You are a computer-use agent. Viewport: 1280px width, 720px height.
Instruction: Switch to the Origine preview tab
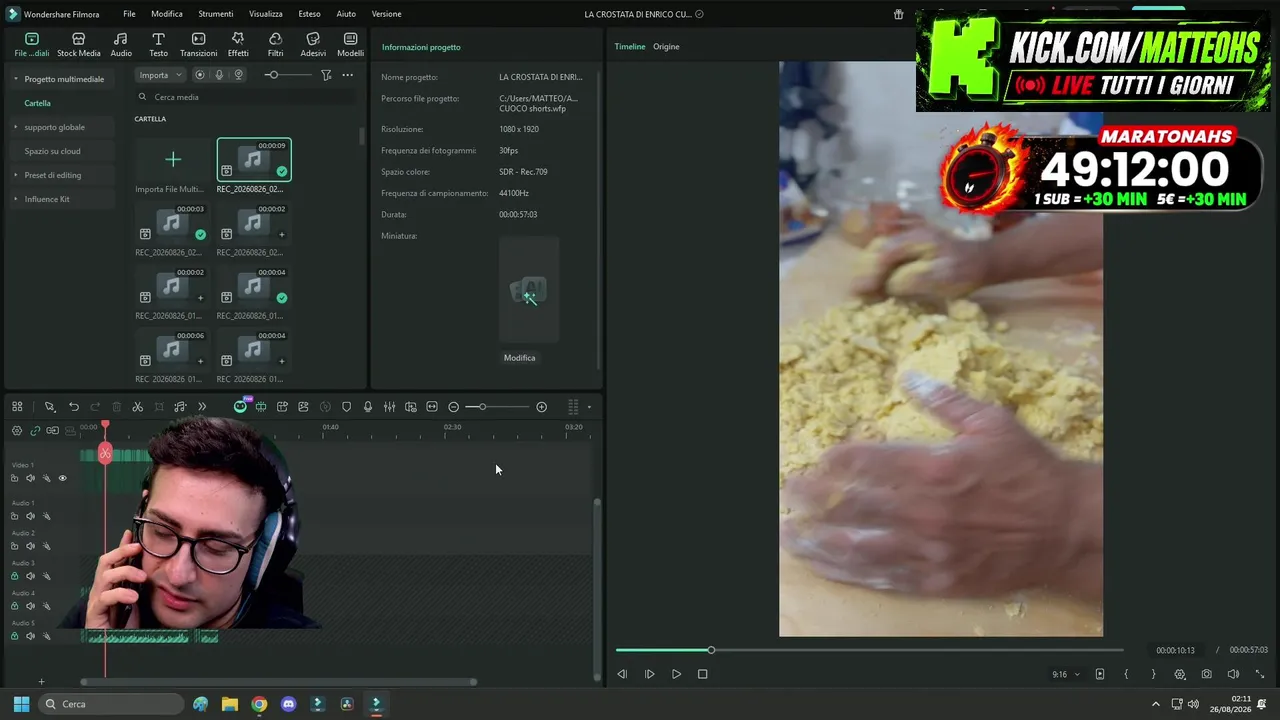pyautogui.click(x=666, y=47)
